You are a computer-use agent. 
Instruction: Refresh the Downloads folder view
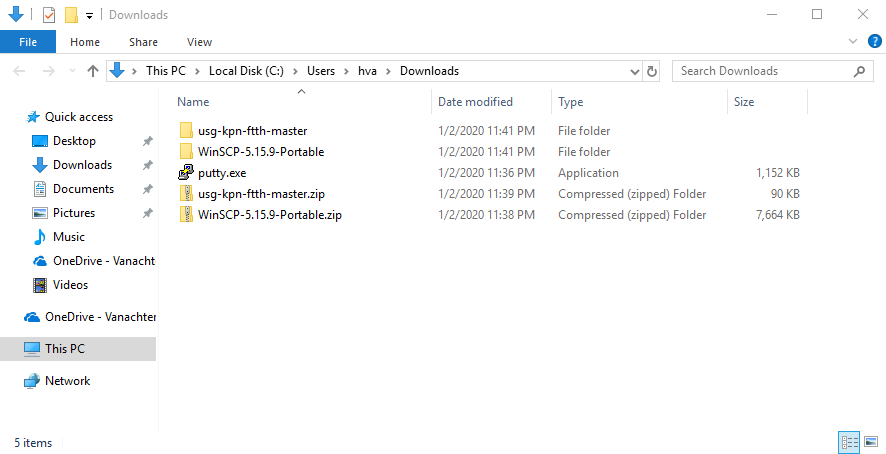pyautogui.click(x=652, y=72)
